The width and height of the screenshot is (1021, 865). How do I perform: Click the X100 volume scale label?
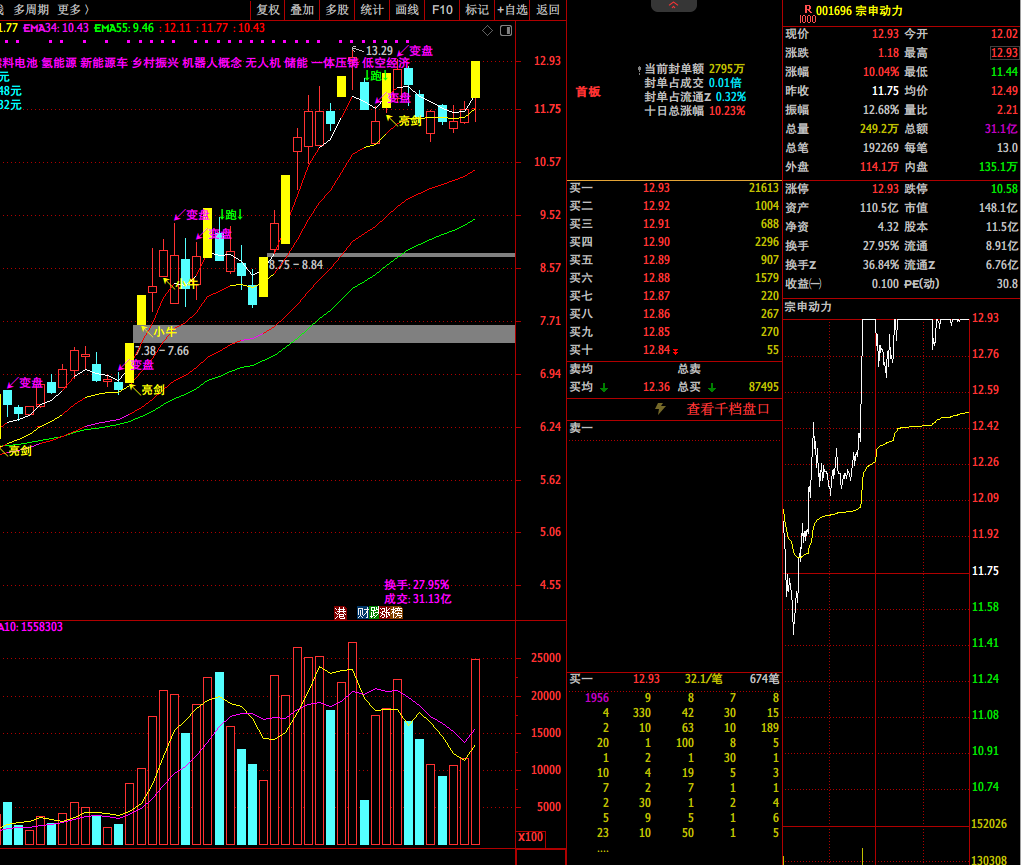pyautogui.click(x=531, y=837)
